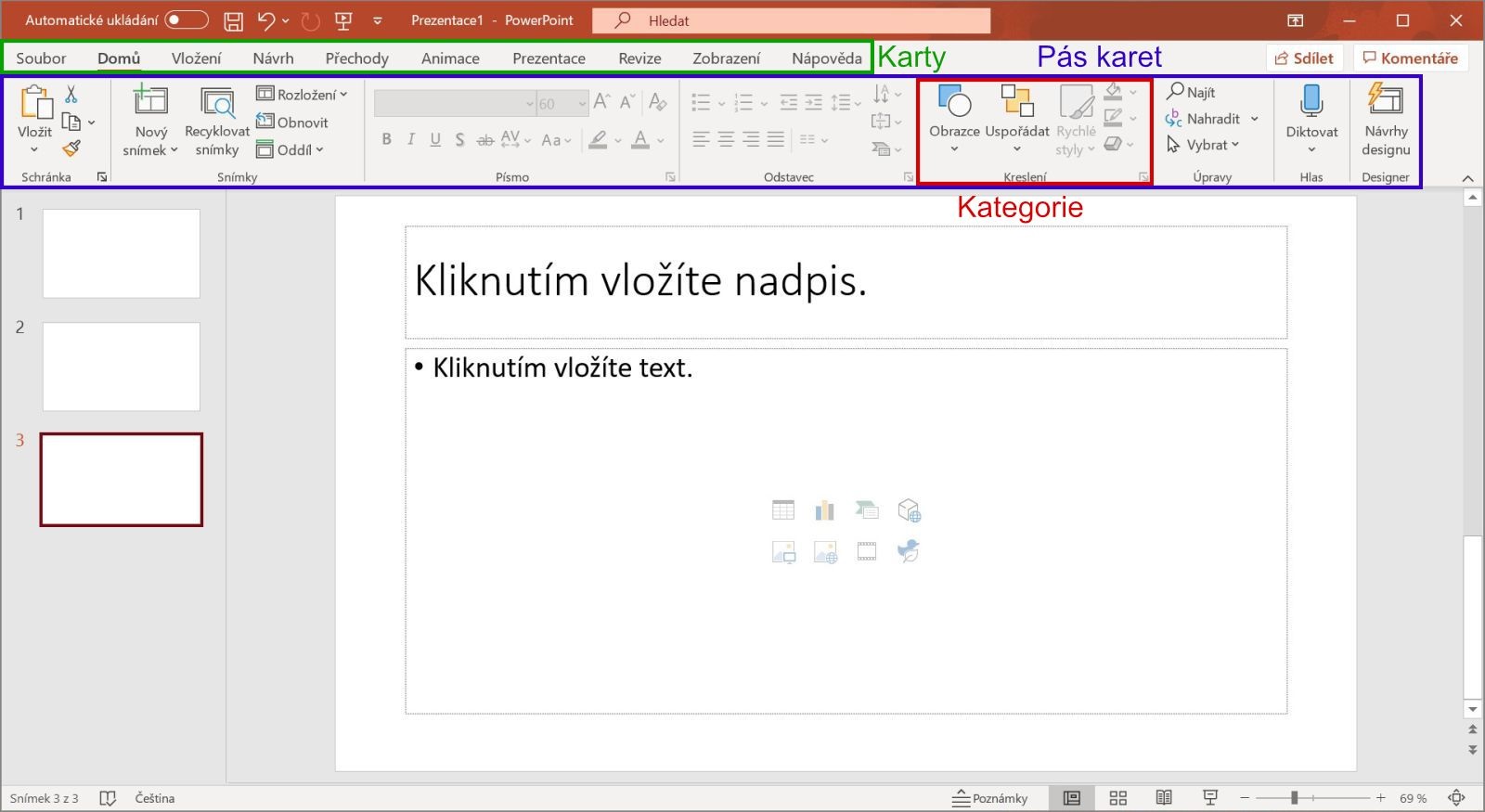The image size is (1485, 812).
Task: Toggle text shadow S button
Action: [x=459, y=140]
